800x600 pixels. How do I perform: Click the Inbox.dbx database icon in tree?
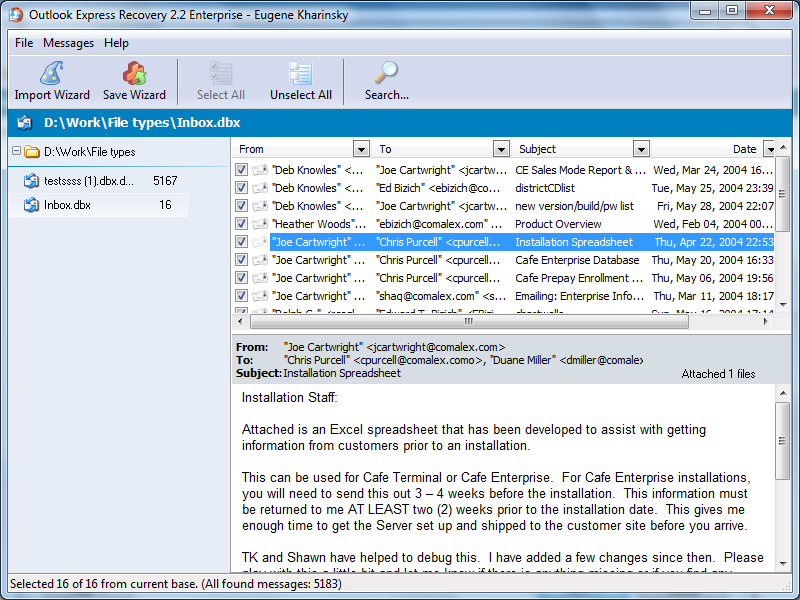31,205
